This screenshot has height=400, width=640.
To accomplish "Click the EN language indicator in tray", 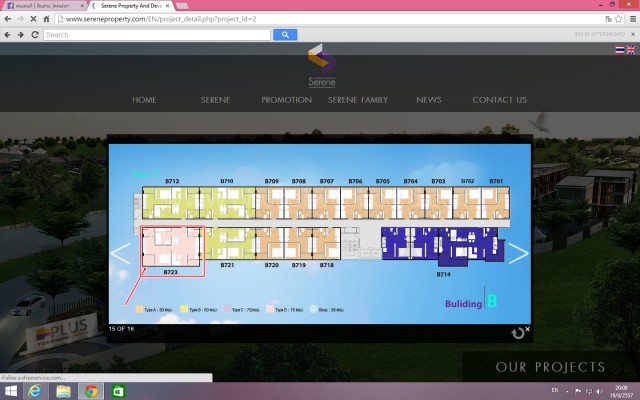I will point(555,391).
